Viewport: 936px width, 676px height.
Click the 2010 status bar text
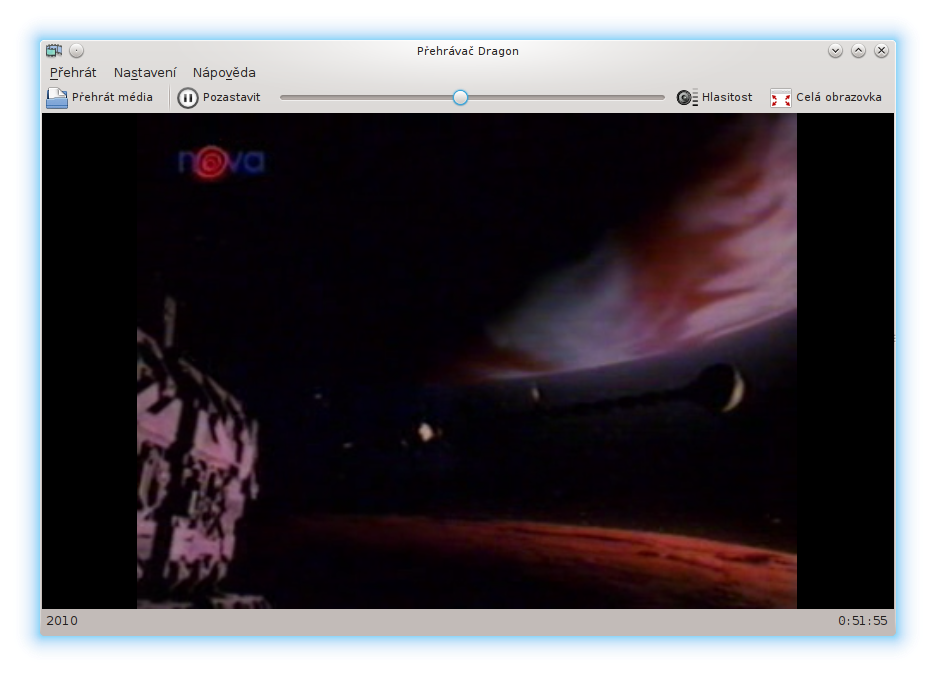tap(62, 621)
